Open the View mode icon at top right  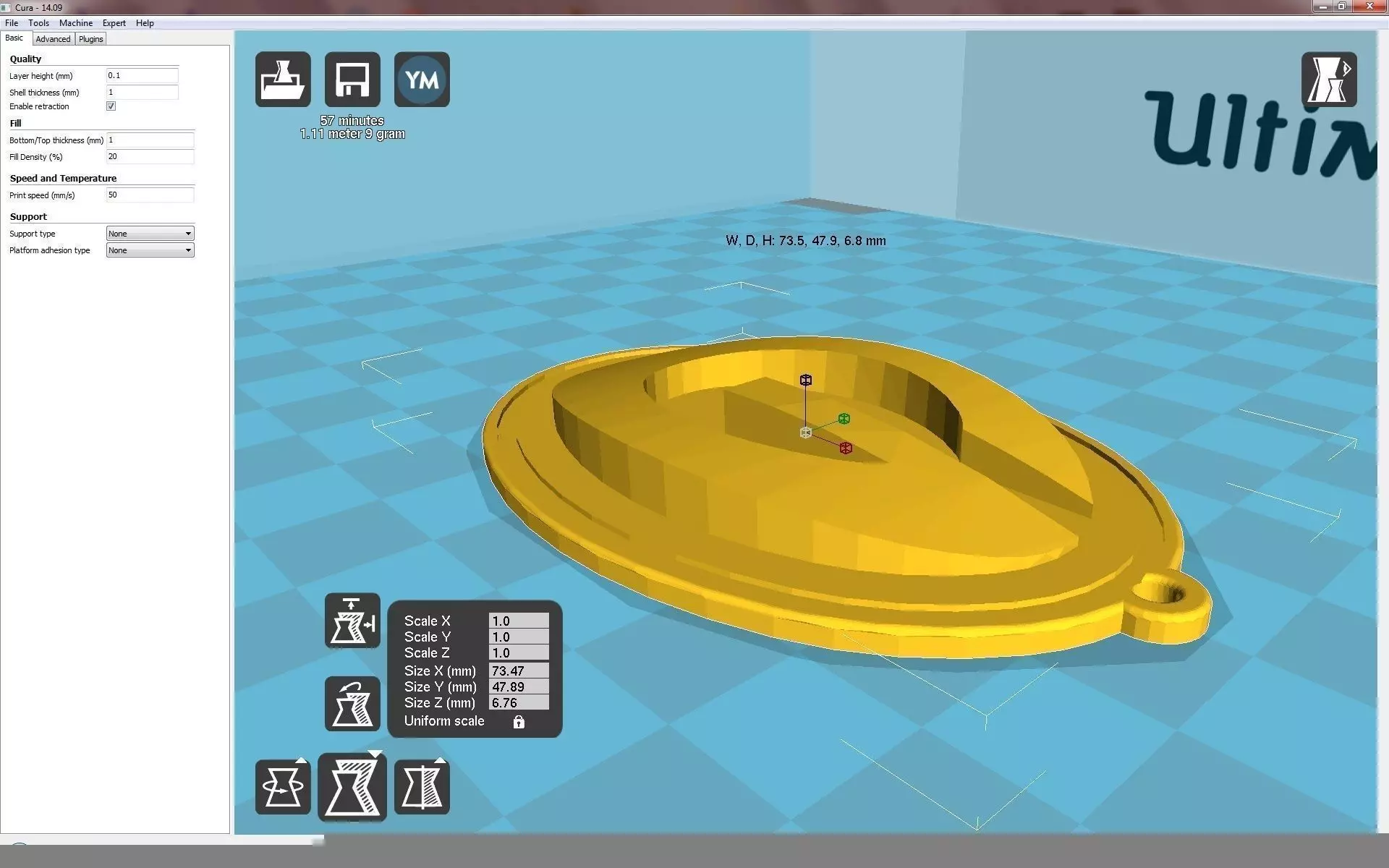(x=1329, y=80)
